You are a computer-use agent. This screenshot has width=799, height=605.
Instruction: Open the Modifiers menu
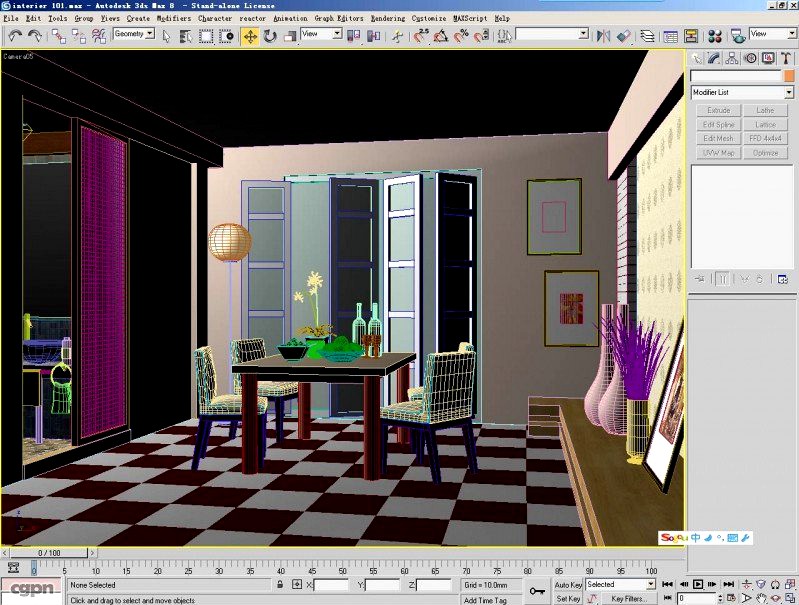(174, 18)
